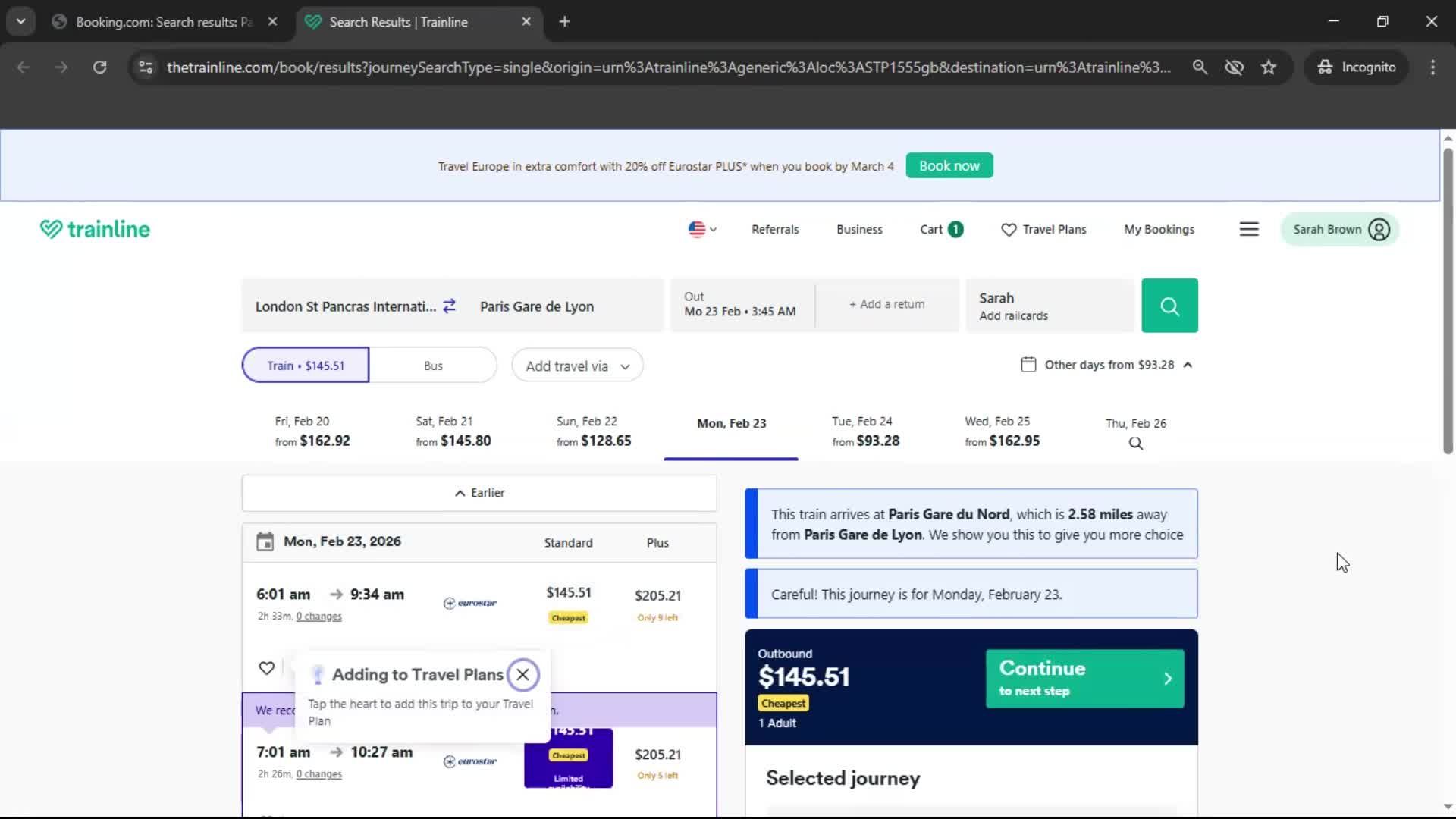
Task: Expand the Add travel via dropdown
Action: coord(577,366)
